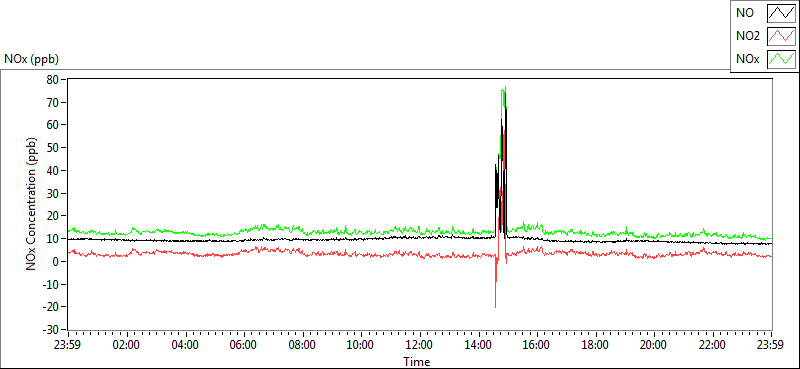
Task: Click the 10 y-axis tick label
Action: pyautogui.click(x=54, y=238)
